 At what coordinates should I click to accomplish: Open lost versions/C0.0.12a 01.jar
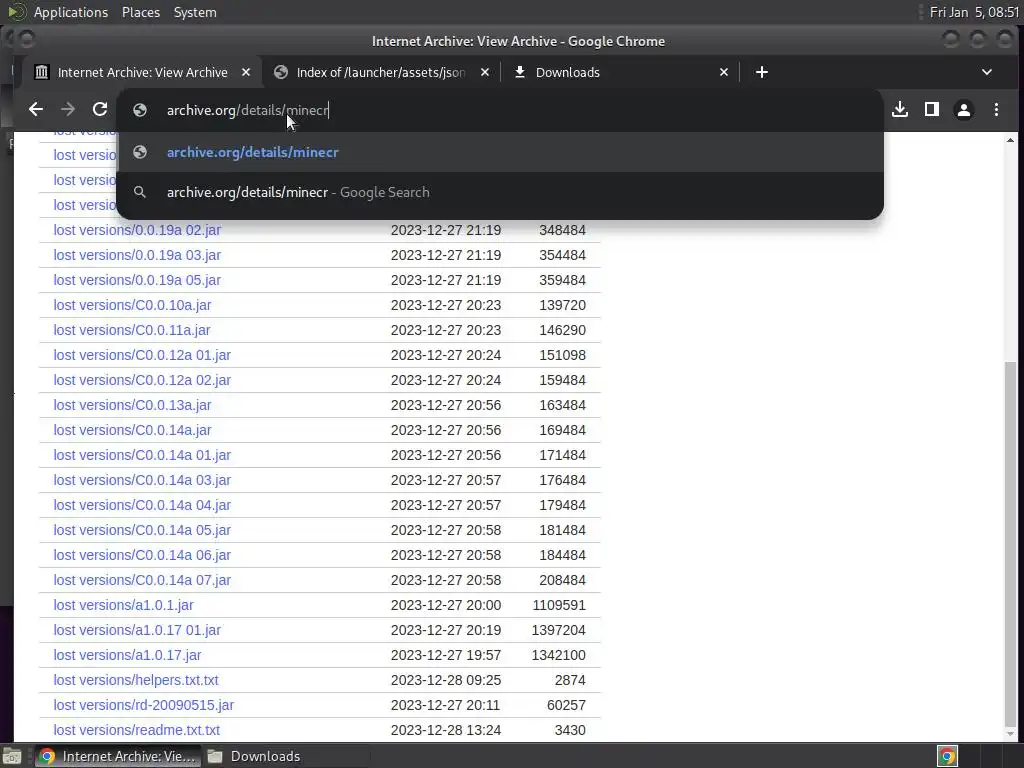coord(142,355)
